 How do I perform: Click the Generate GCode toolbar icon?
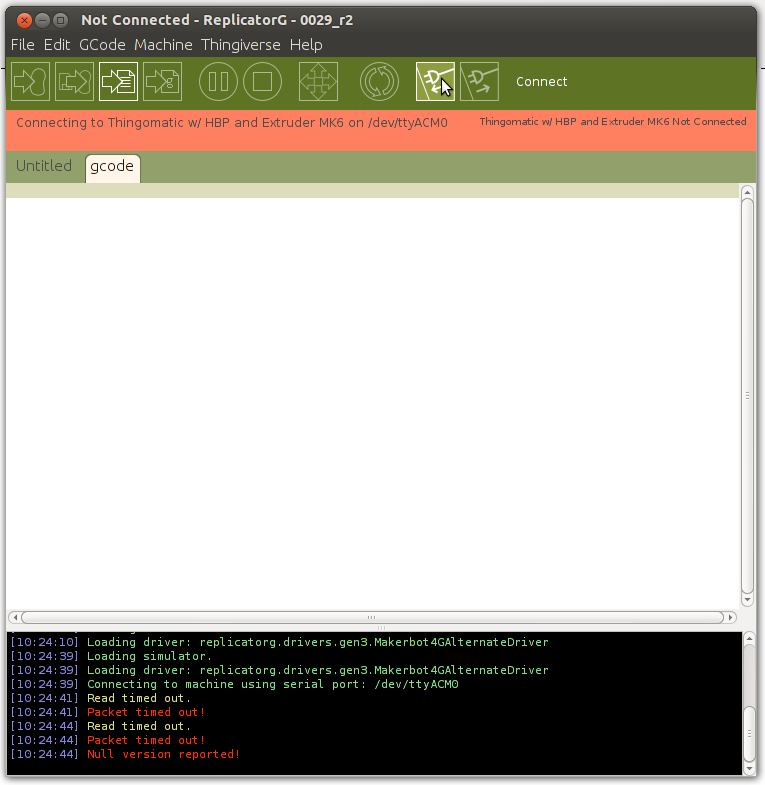click(162, 82)
